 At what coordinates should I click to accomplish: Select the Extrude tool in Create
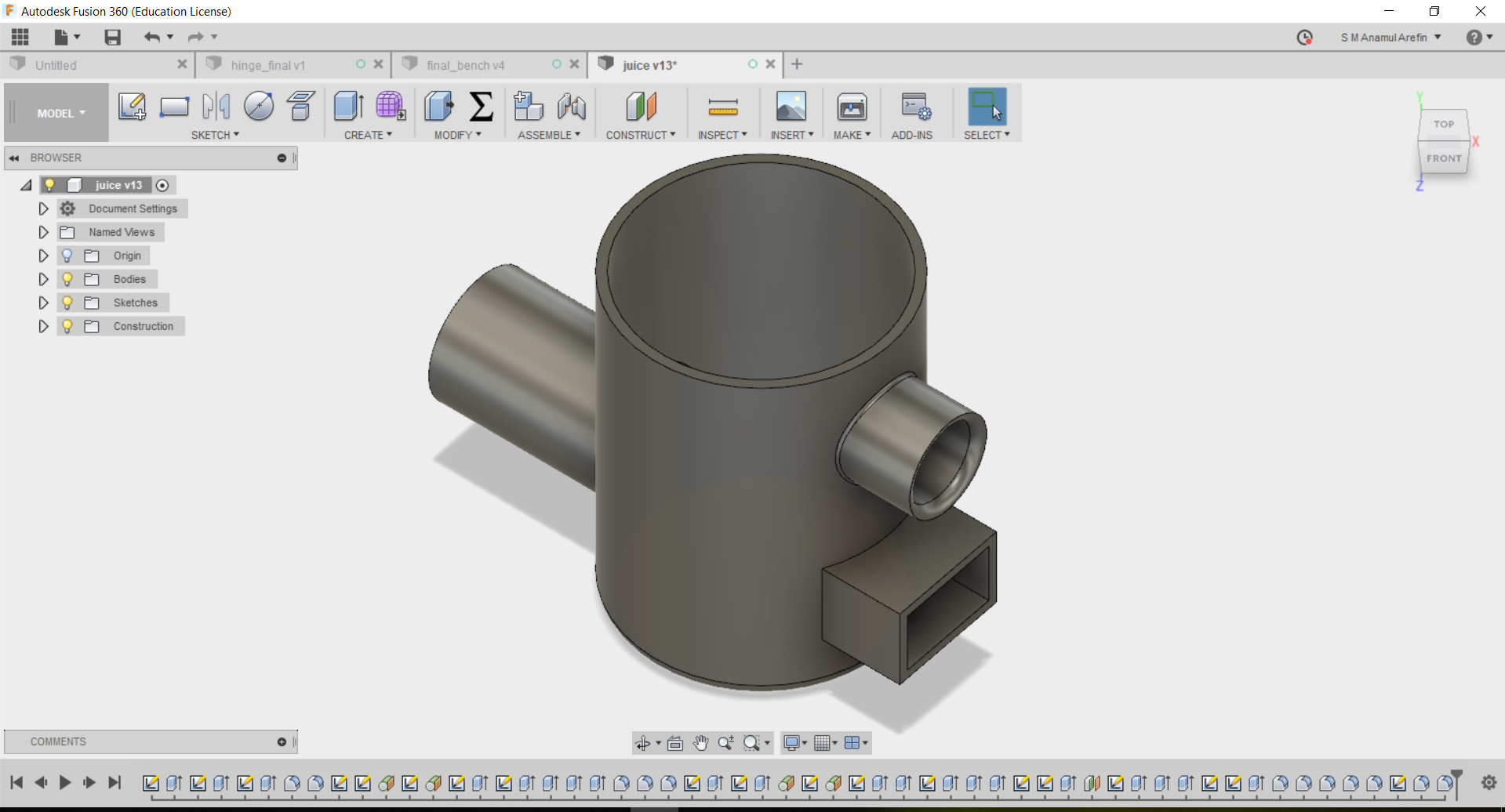(x=348, y=107)
